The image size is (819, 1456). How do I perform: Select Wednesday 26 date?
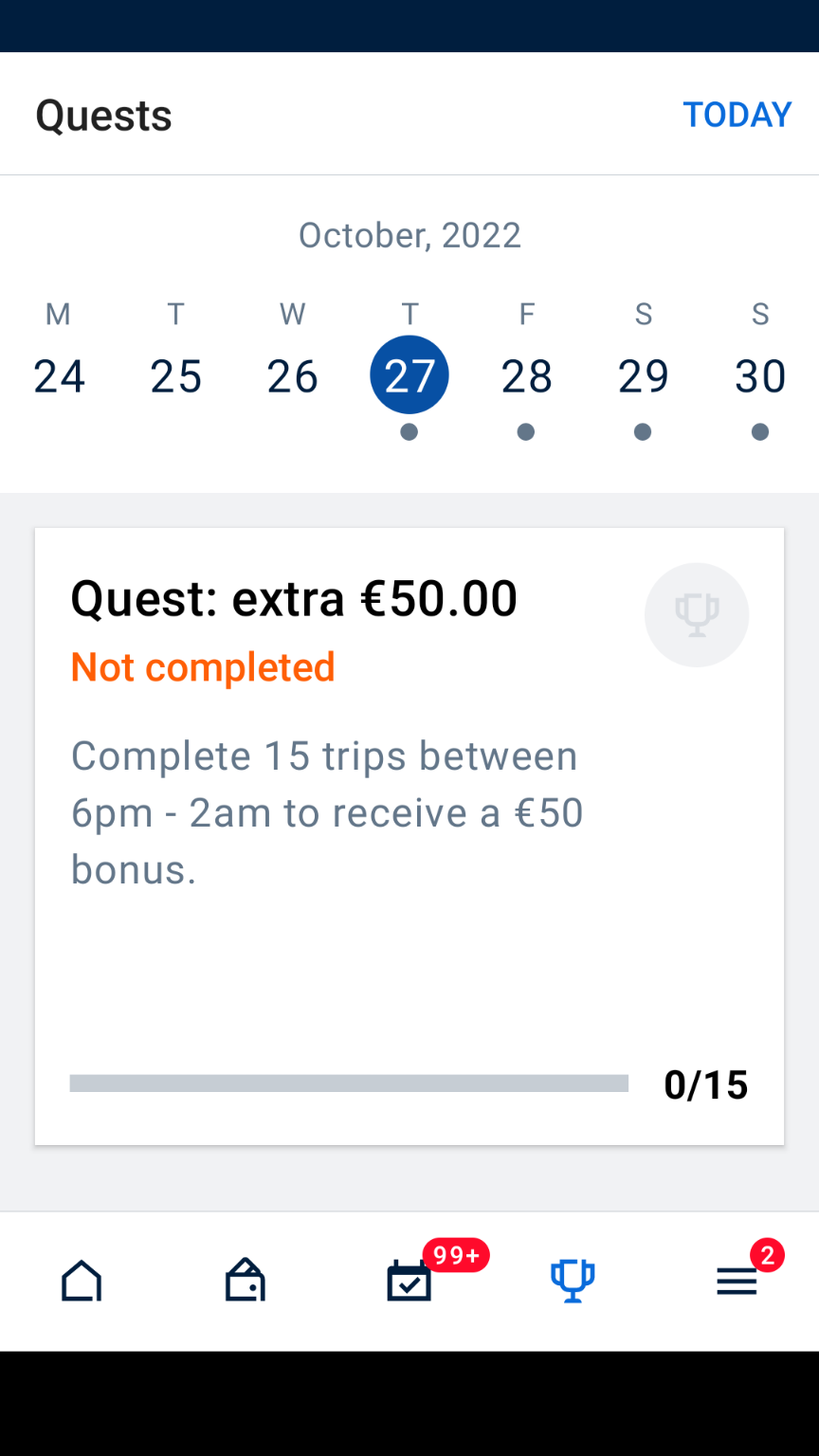292,375
